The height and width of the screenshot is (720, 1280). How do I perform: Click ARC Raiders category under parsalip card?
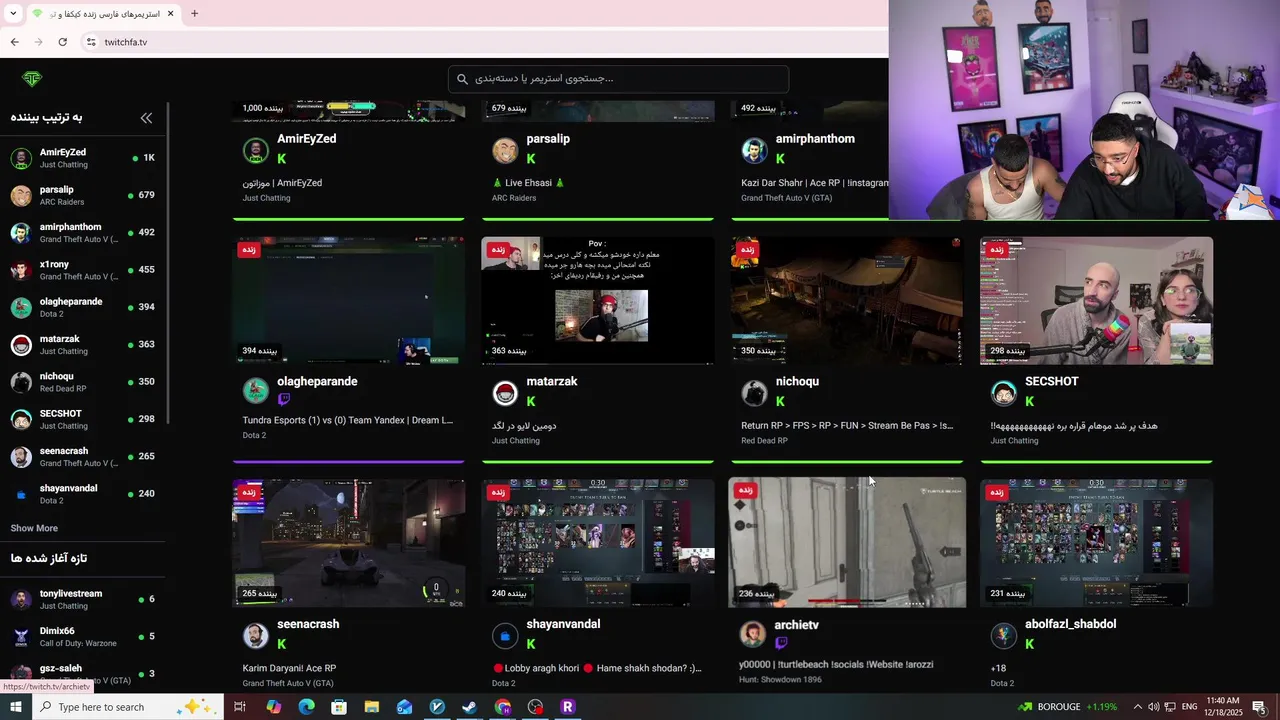click(514, 198)
